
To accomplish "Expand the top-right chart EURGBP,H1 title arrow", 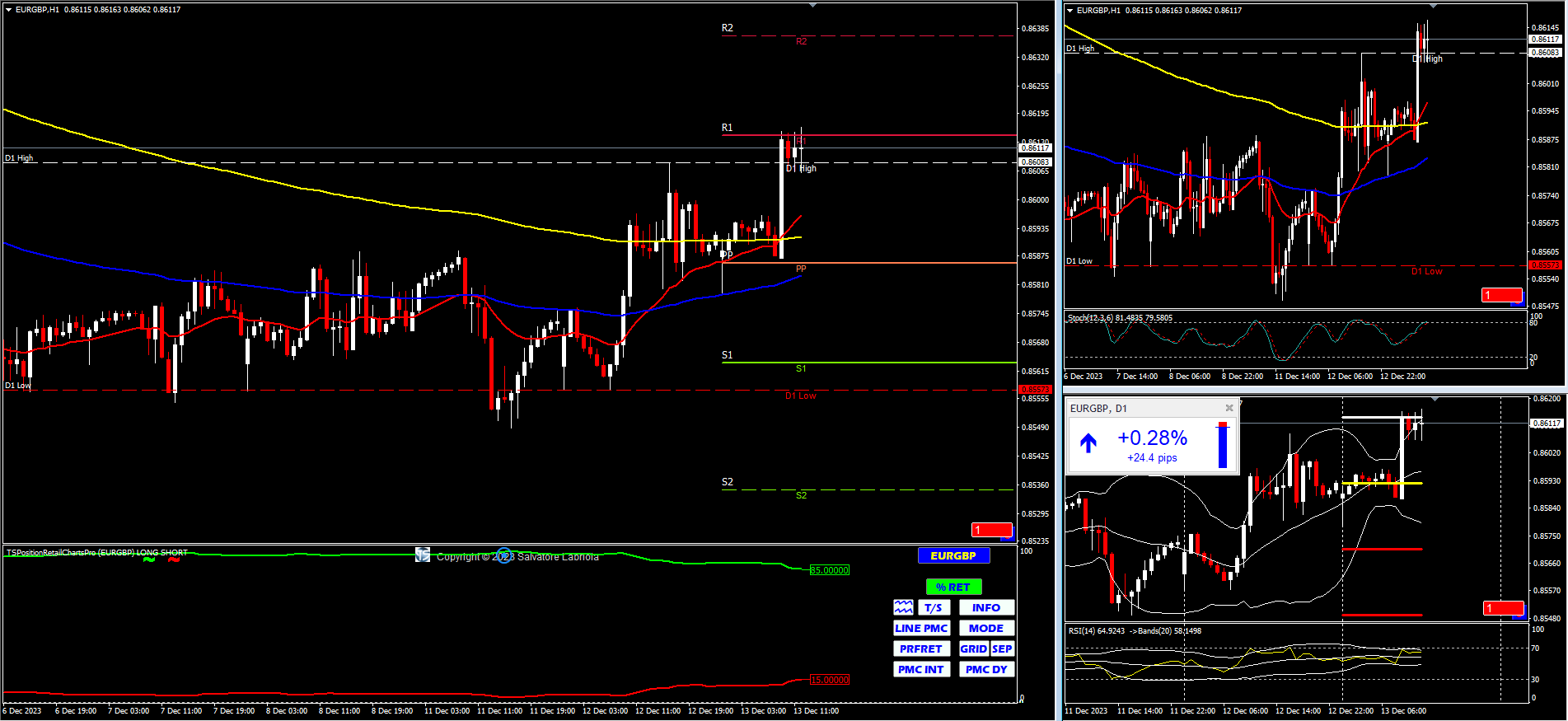I will (1070, 11).
